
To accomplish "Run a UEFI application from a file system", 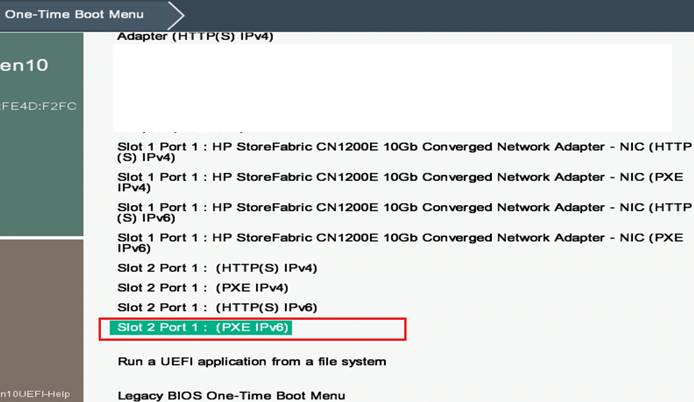I will coord(251,361).
